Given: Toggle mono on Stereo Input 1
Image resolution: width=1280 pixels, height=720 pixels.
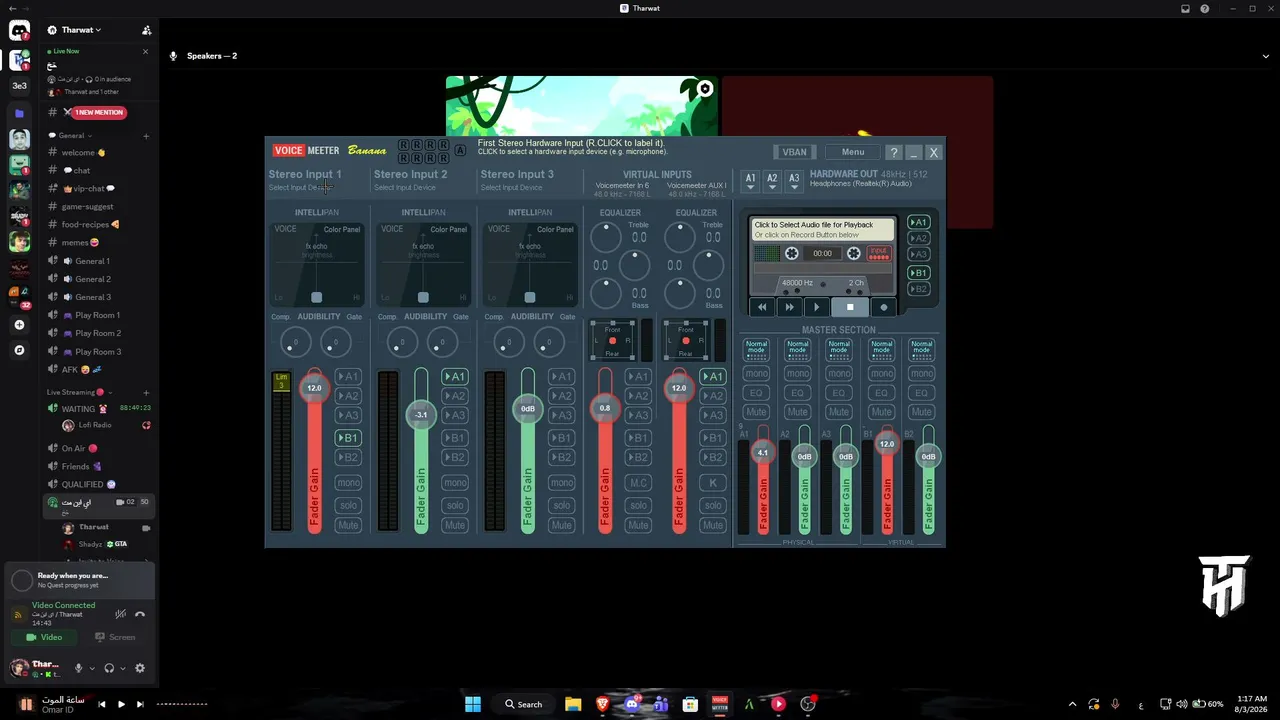Looking at the screenshot, I should point(348,483).
